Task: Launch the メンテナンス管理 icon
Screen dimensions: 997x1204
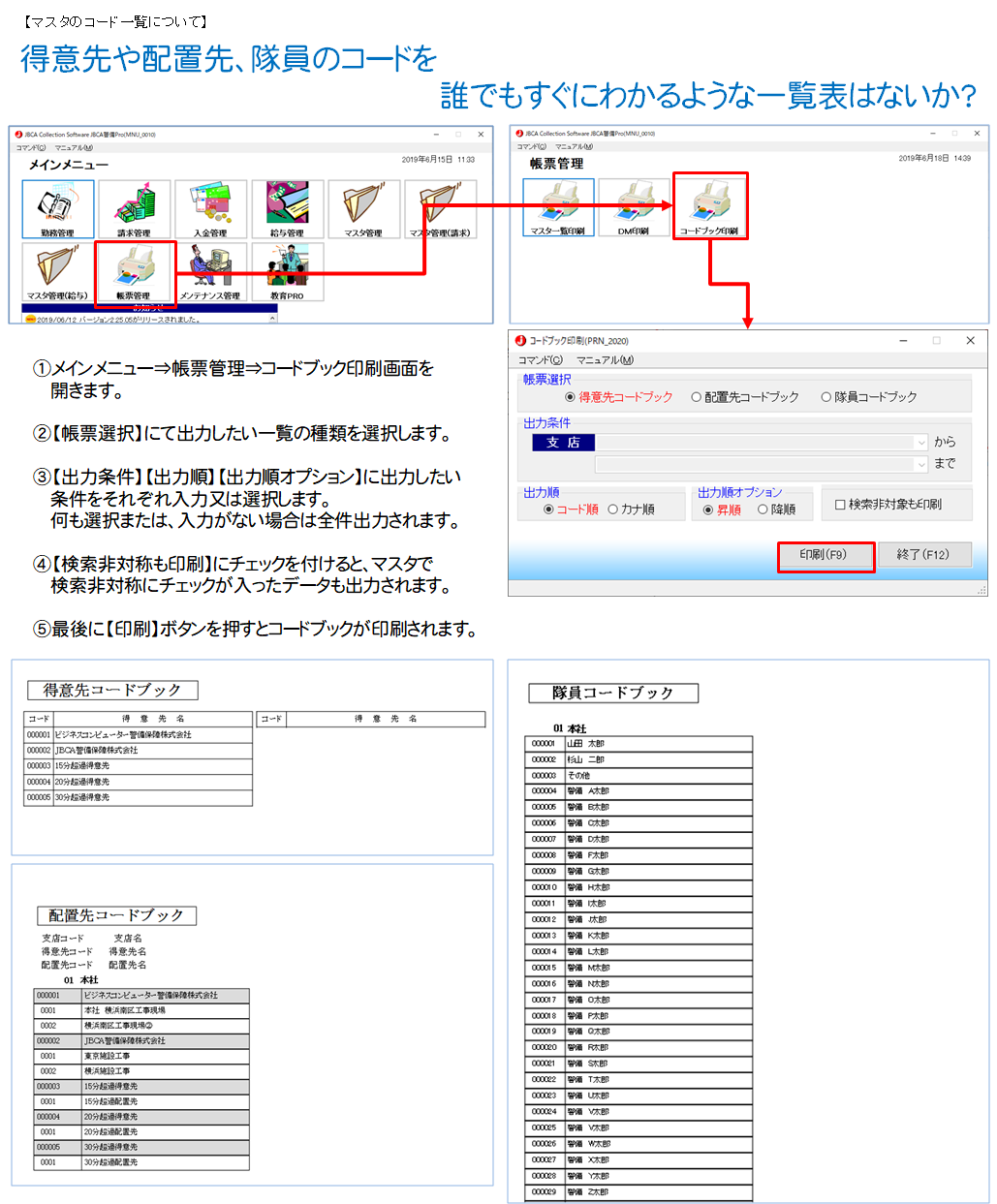Action: 210,270
